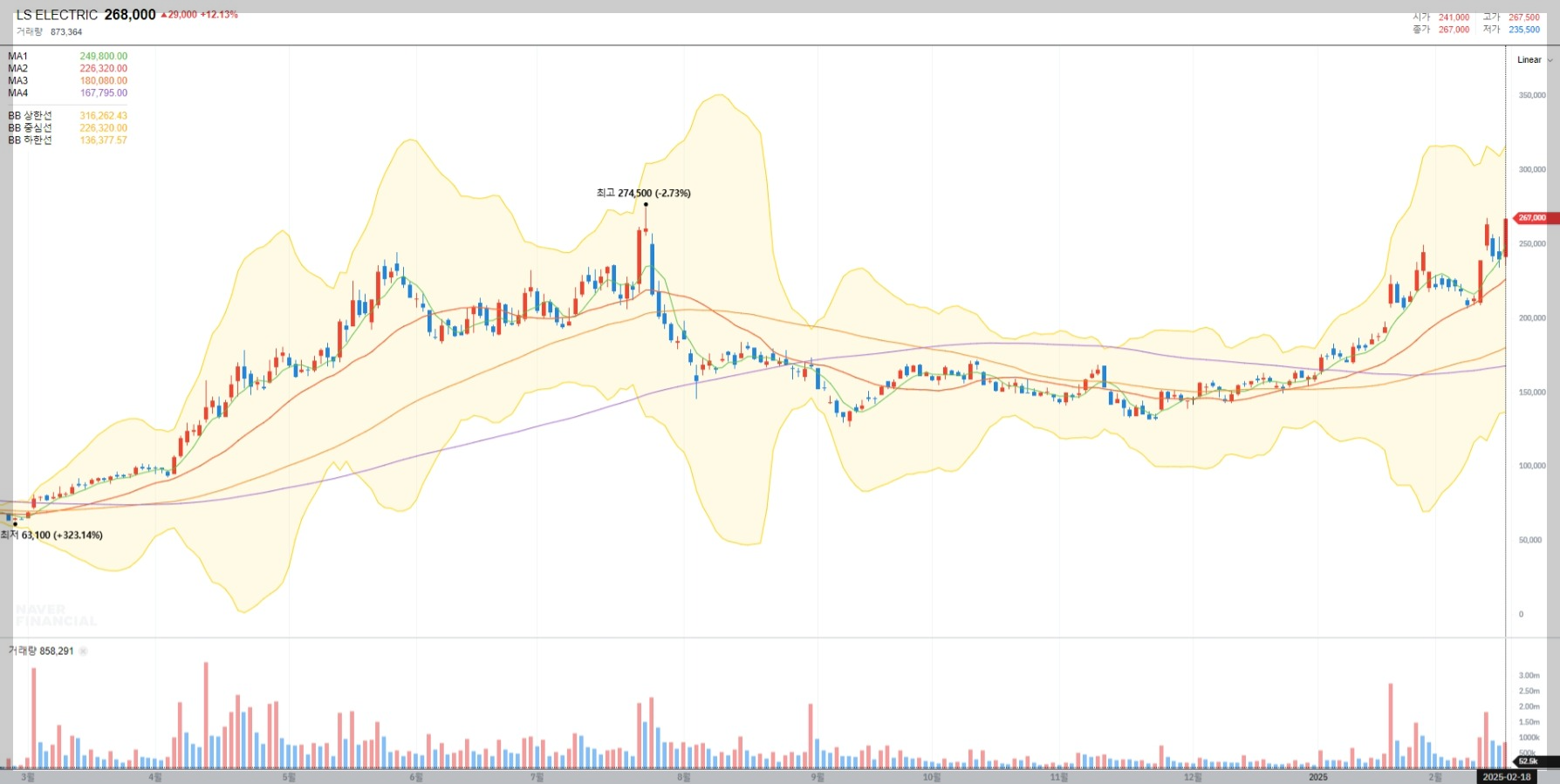Click the 2025-02-18 date label on time axis

1506,777
